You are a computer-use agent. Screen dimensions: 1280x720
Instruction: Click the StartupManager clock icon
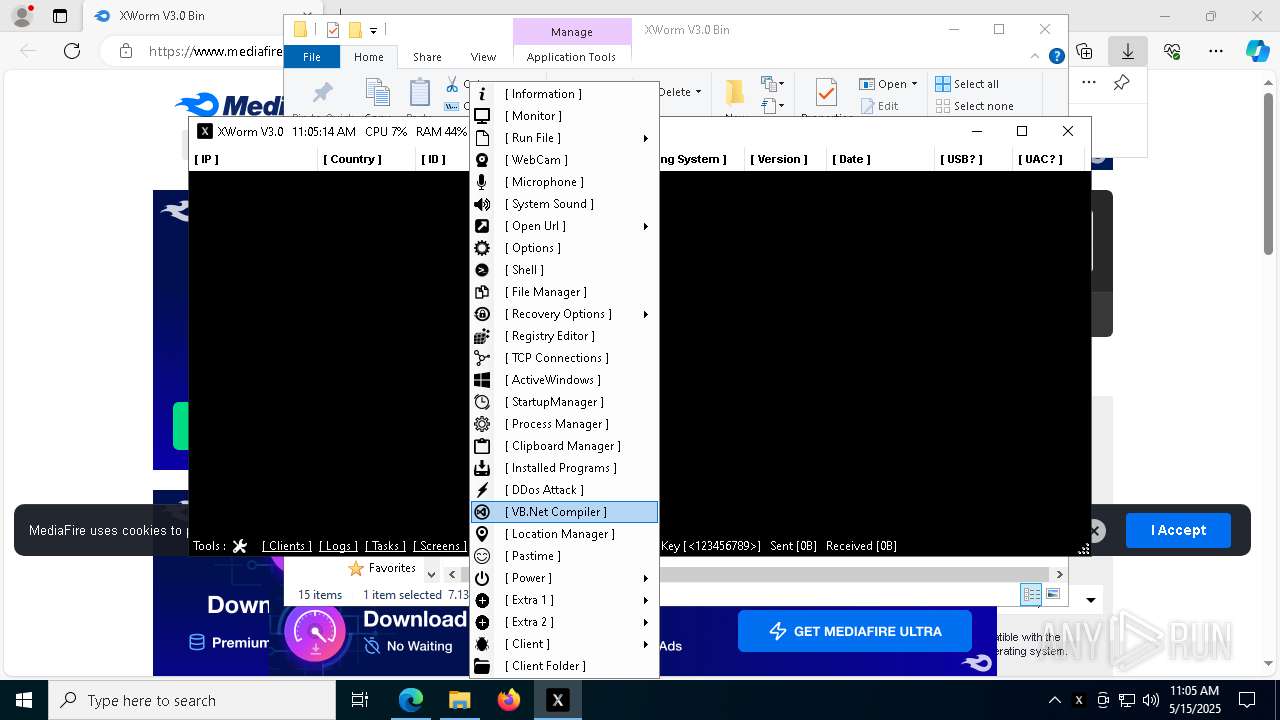click(x=482, y=402)
